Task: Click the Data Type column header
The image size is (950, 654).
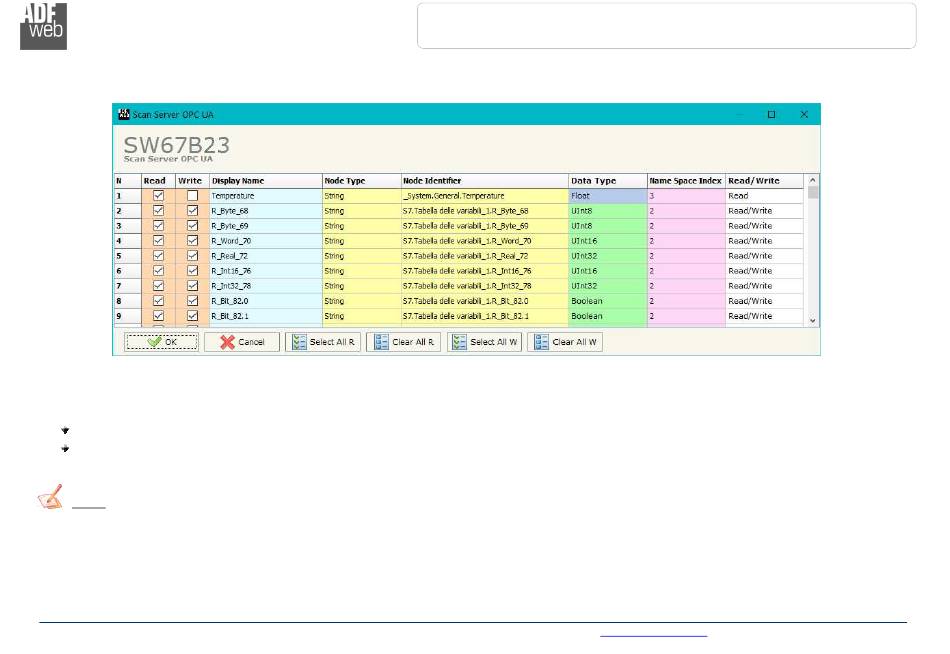Action: point(608,181)
